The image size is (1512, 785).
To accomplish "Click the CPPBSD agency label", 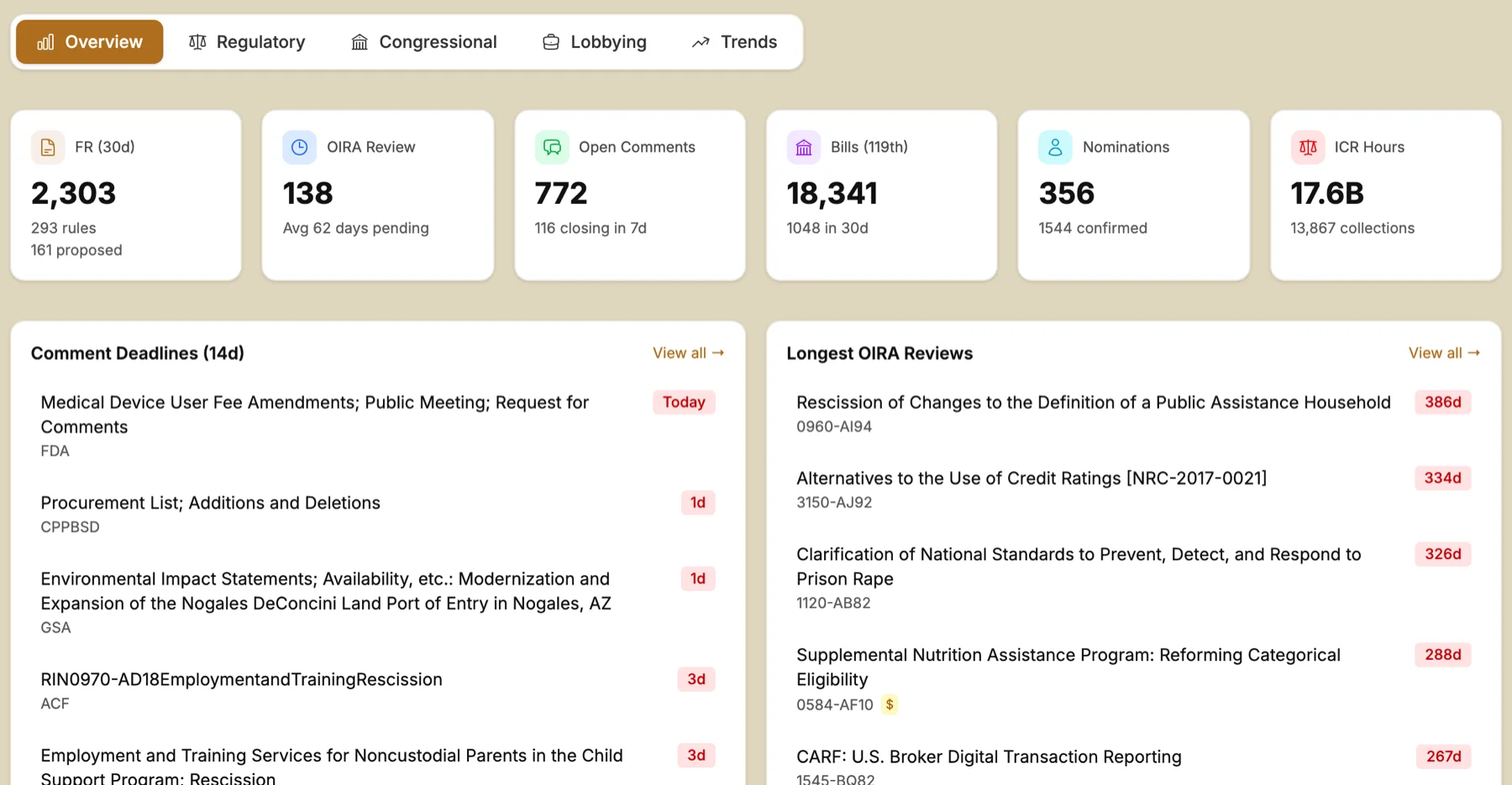I will [71, 527].
